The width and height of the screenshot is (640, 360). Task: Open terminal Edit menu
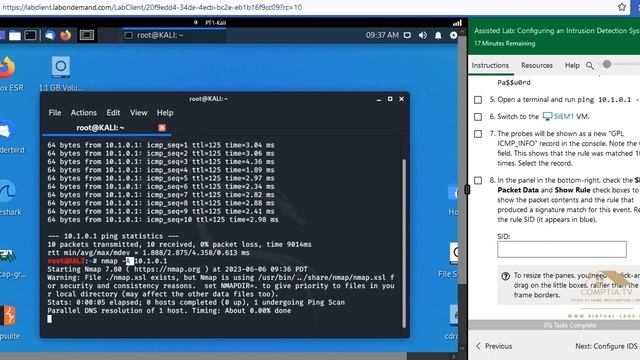pos(113,113)
